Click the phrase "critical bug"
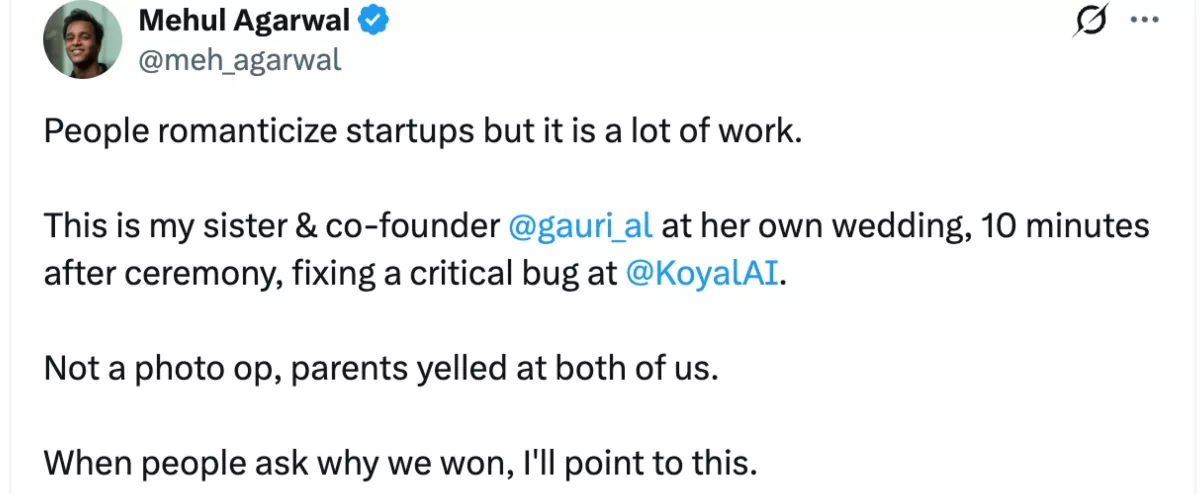Viewport: 1200px width, 494px height. 472,274
